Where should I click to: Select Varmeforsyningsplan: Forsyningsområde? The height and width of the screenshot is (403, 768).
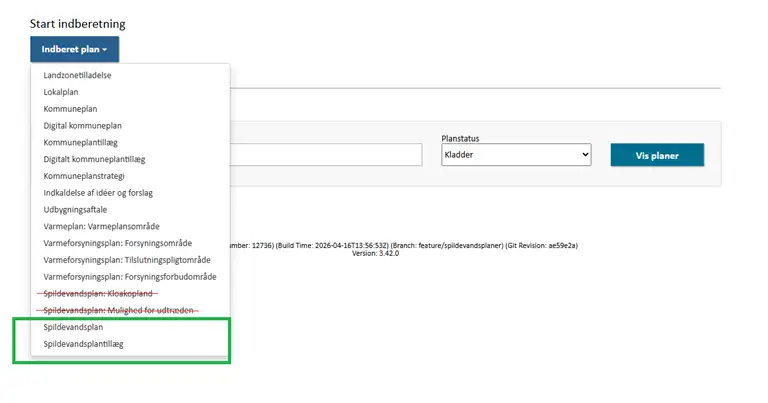[x=117, y=243]
